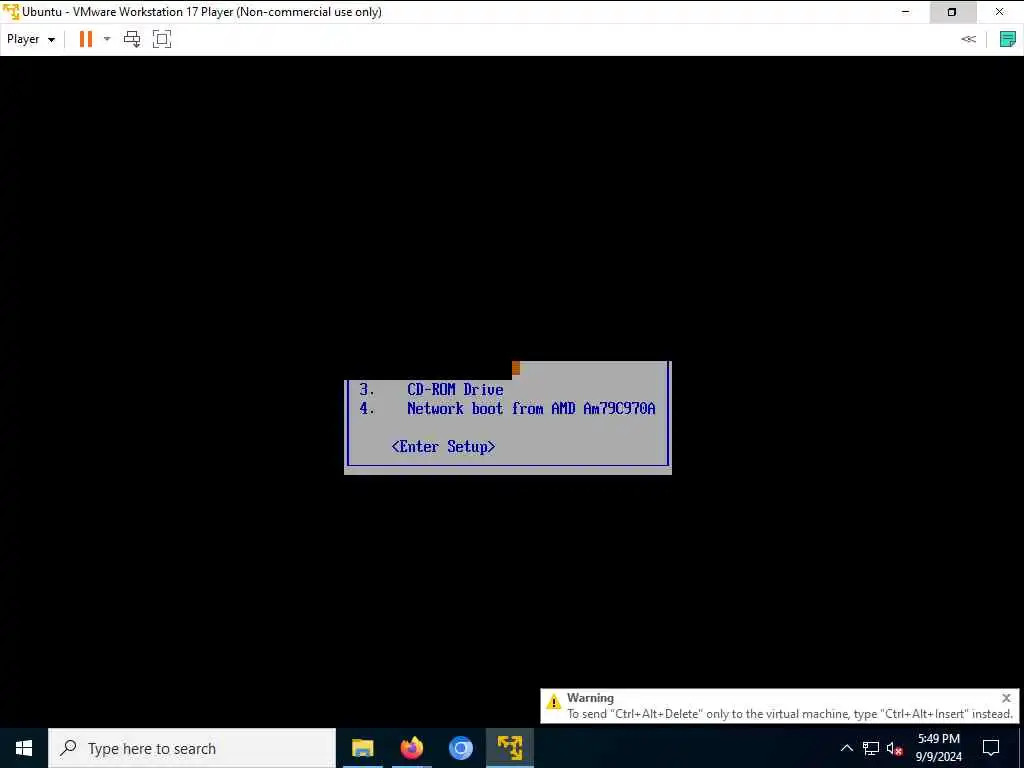
Task: Send Ctrl+Alt+Del to the virtual machine
Action: (132, 39)
